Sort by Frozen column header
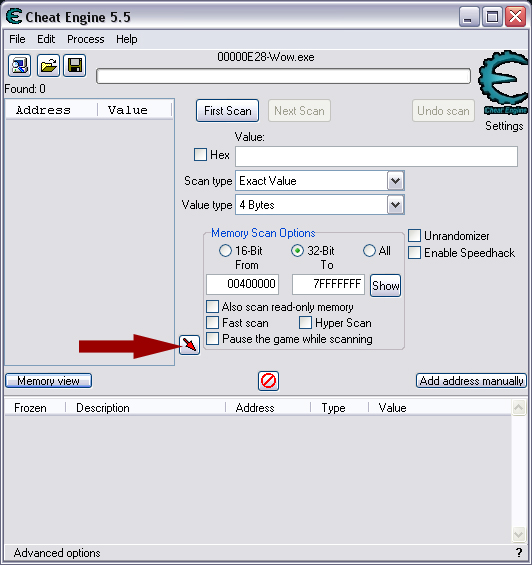 (x=35, y=408)
